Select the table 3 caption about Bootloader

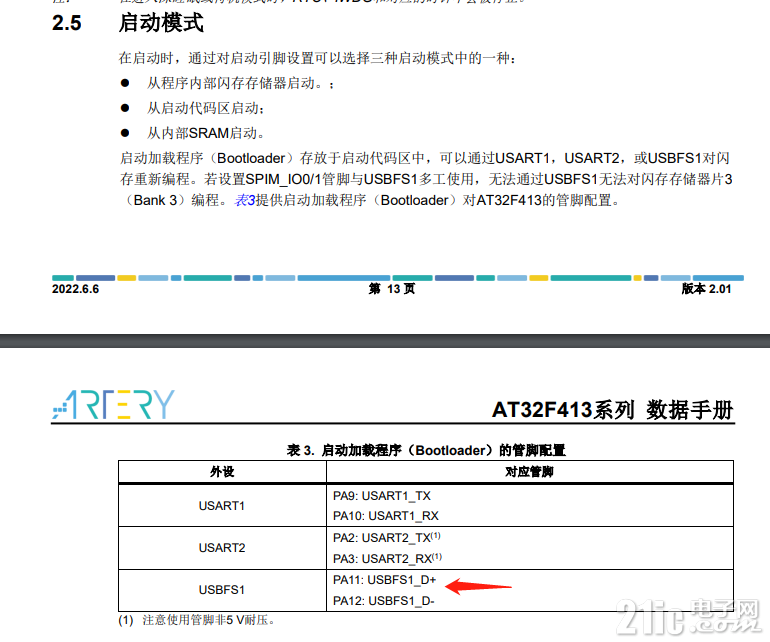tap(426, 450)
